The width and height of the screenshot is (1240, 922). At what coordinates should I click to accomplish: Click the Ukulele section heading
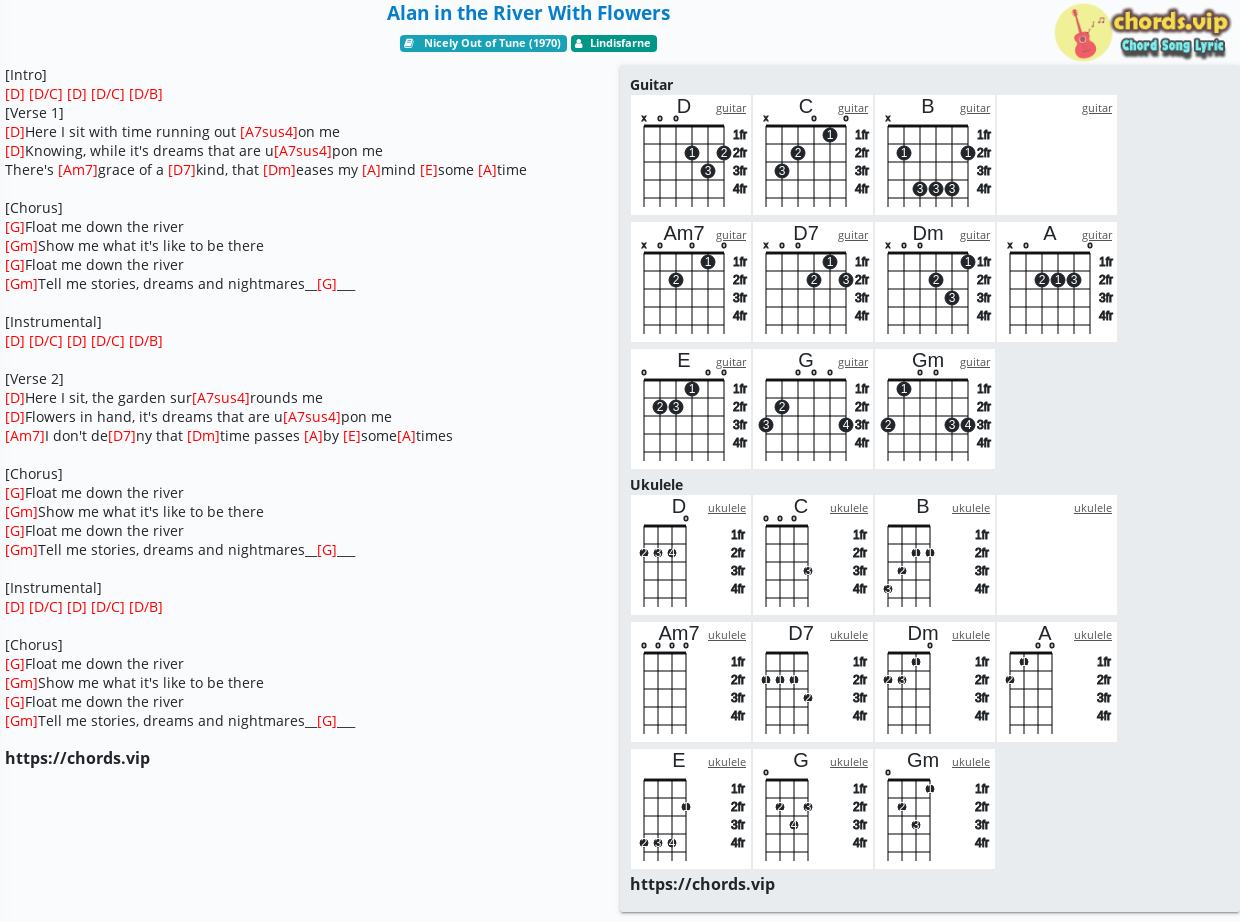coord(656,485)
